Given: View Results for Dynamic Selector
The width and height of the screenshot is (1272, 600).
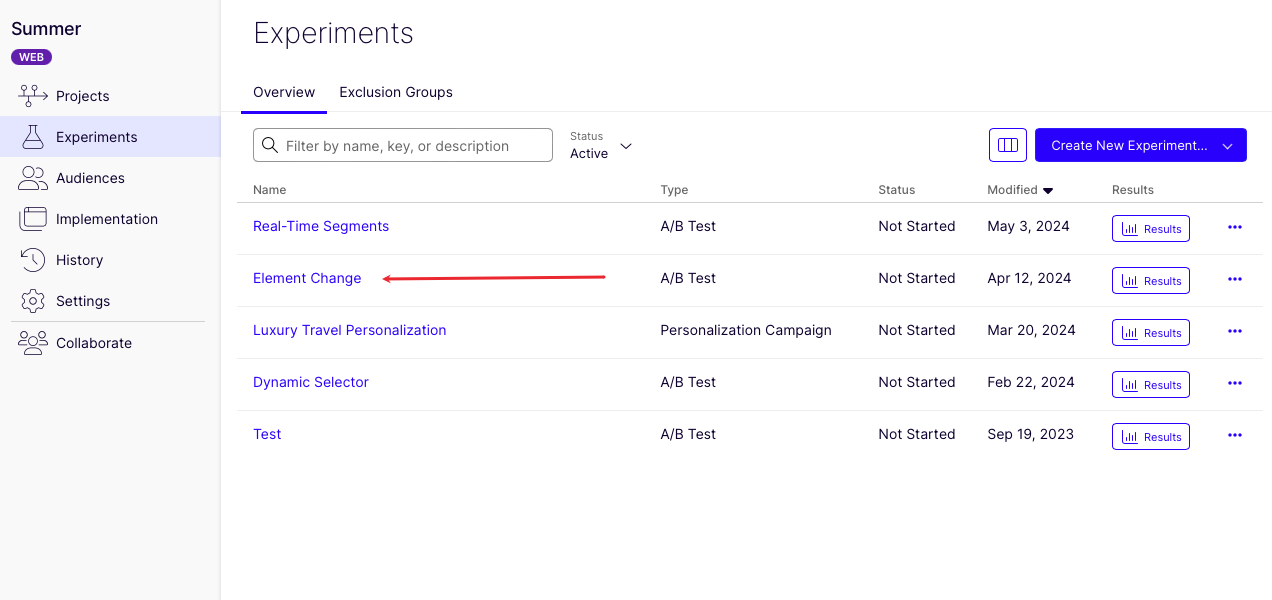Looking at the screenshot, I should click(x=1150, y=385).
